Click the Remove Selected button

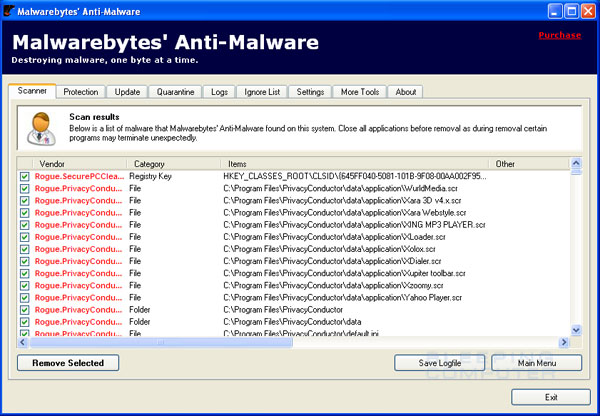(x=68, y=363)
